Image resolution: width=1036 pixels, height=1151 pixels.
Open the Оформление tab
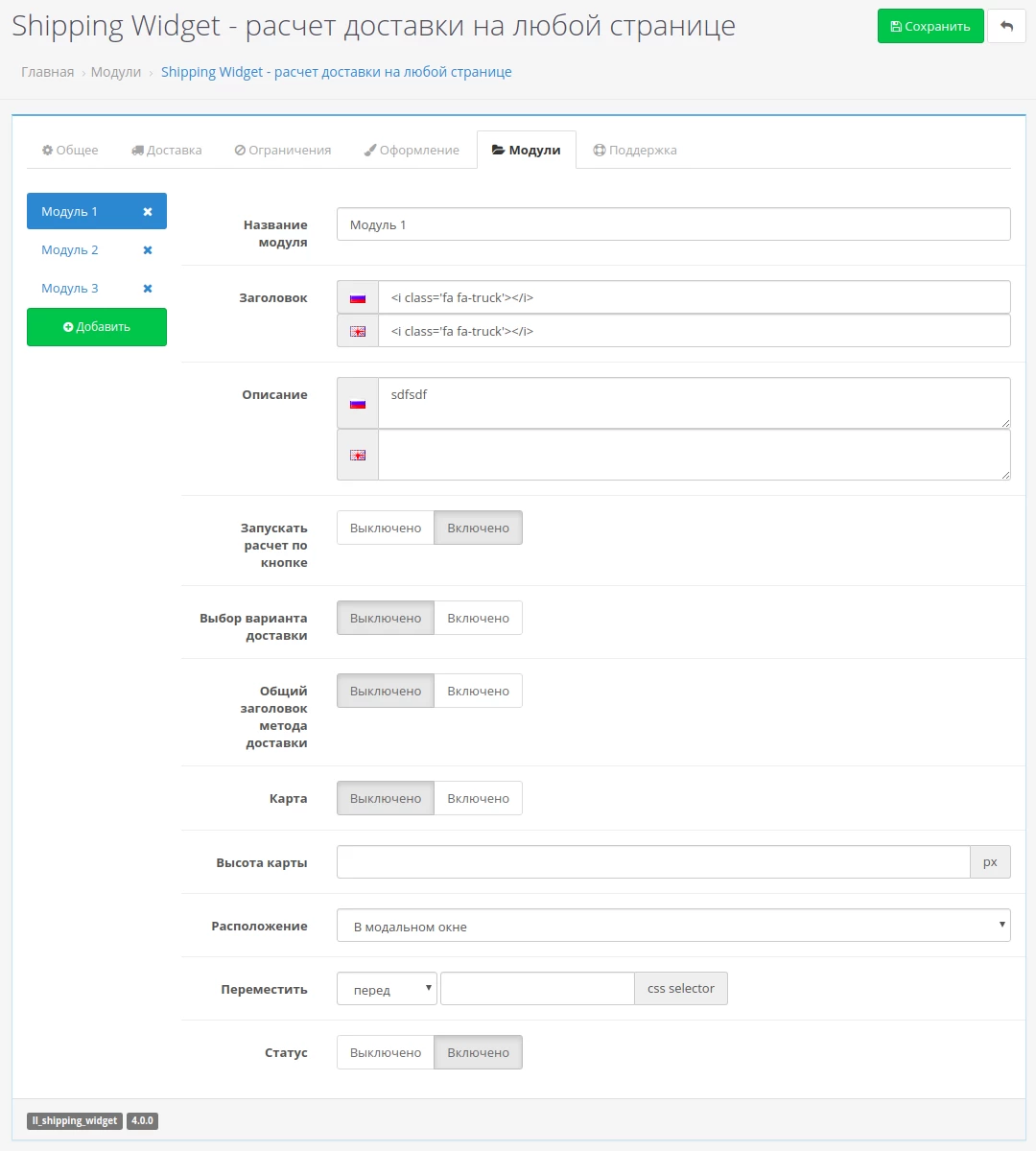[x=412, y=150]
